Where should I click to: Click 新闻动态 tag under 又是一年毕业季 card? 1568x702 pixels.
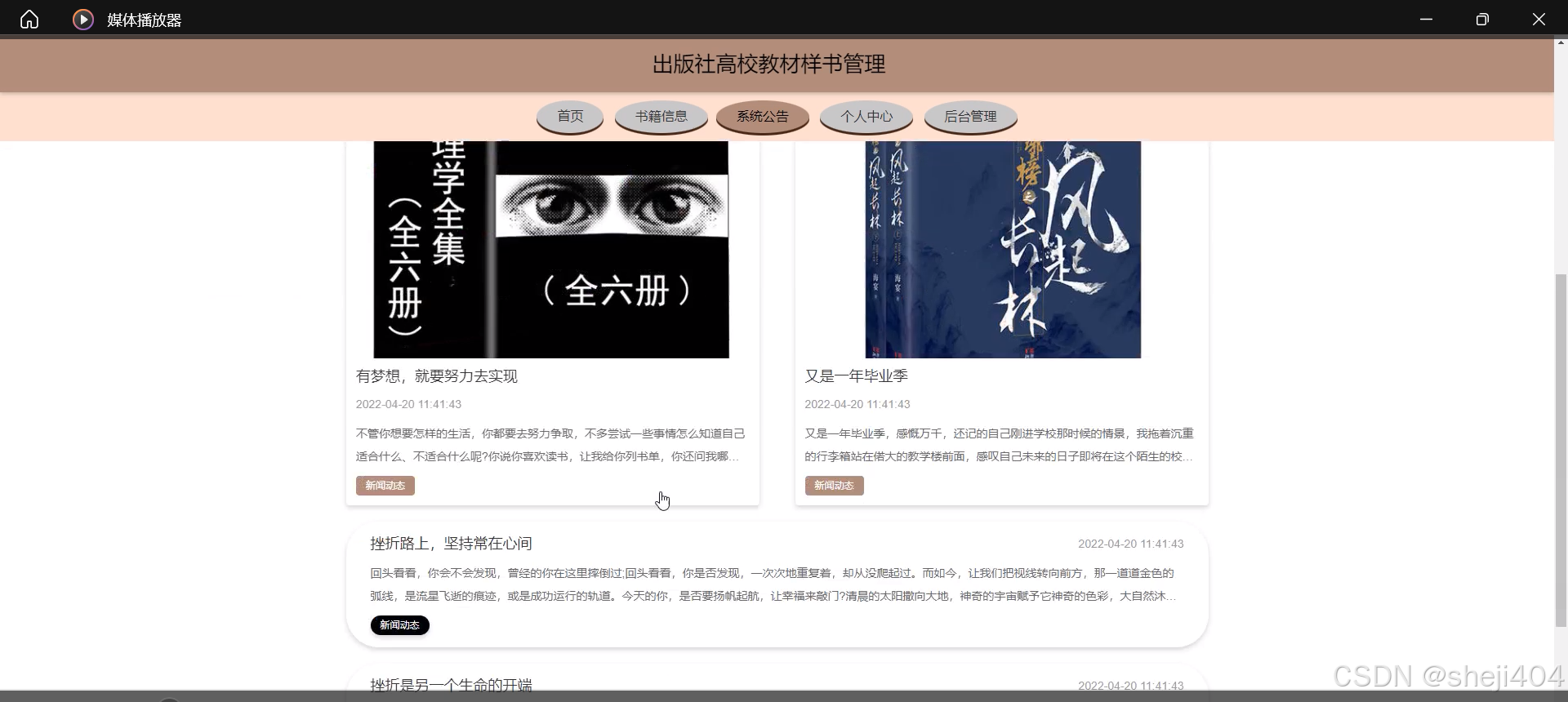pos(834,486)
